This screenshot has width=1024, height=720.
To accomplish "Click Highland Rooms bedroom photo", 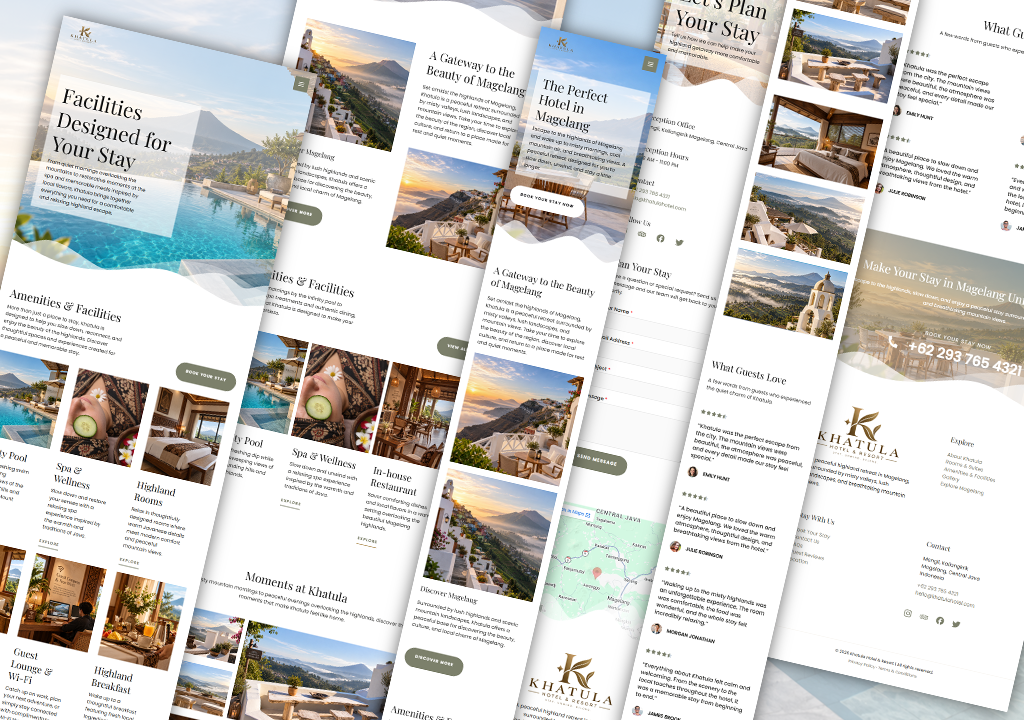I will [185, 436].
